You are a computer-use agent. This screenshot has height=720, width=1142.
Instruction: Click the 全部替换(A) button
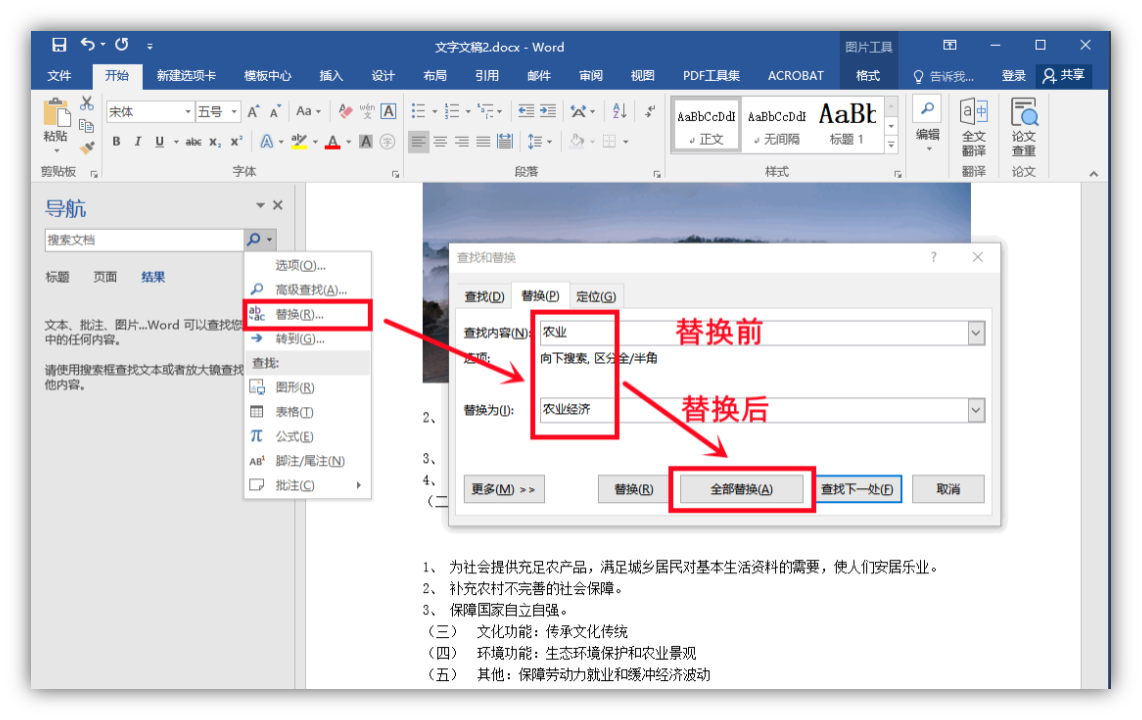(741, 489)
